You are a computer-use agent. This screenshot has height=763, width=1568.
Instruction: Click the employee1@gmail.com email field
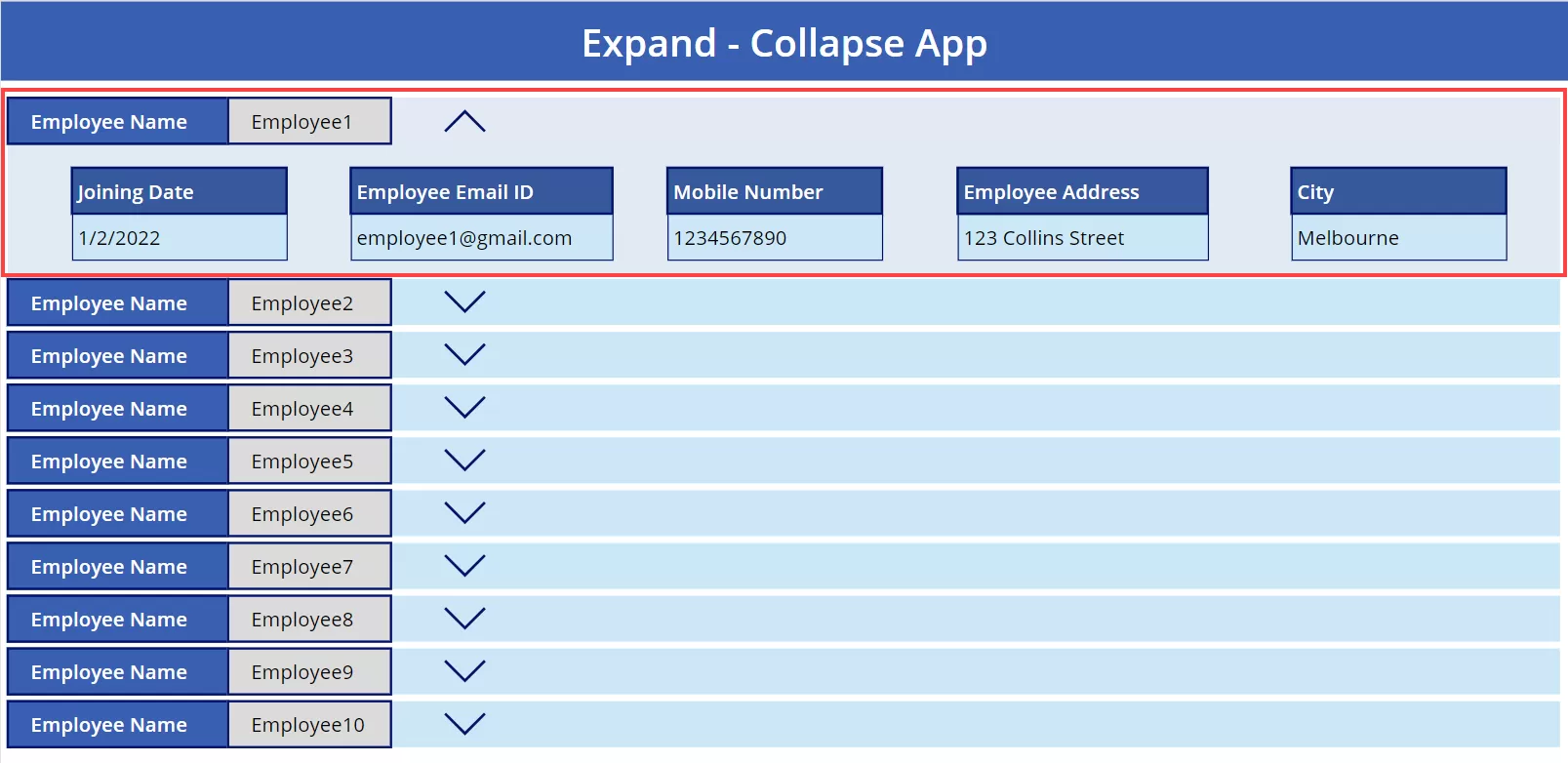pyautogui.click(x=481, y=238)
